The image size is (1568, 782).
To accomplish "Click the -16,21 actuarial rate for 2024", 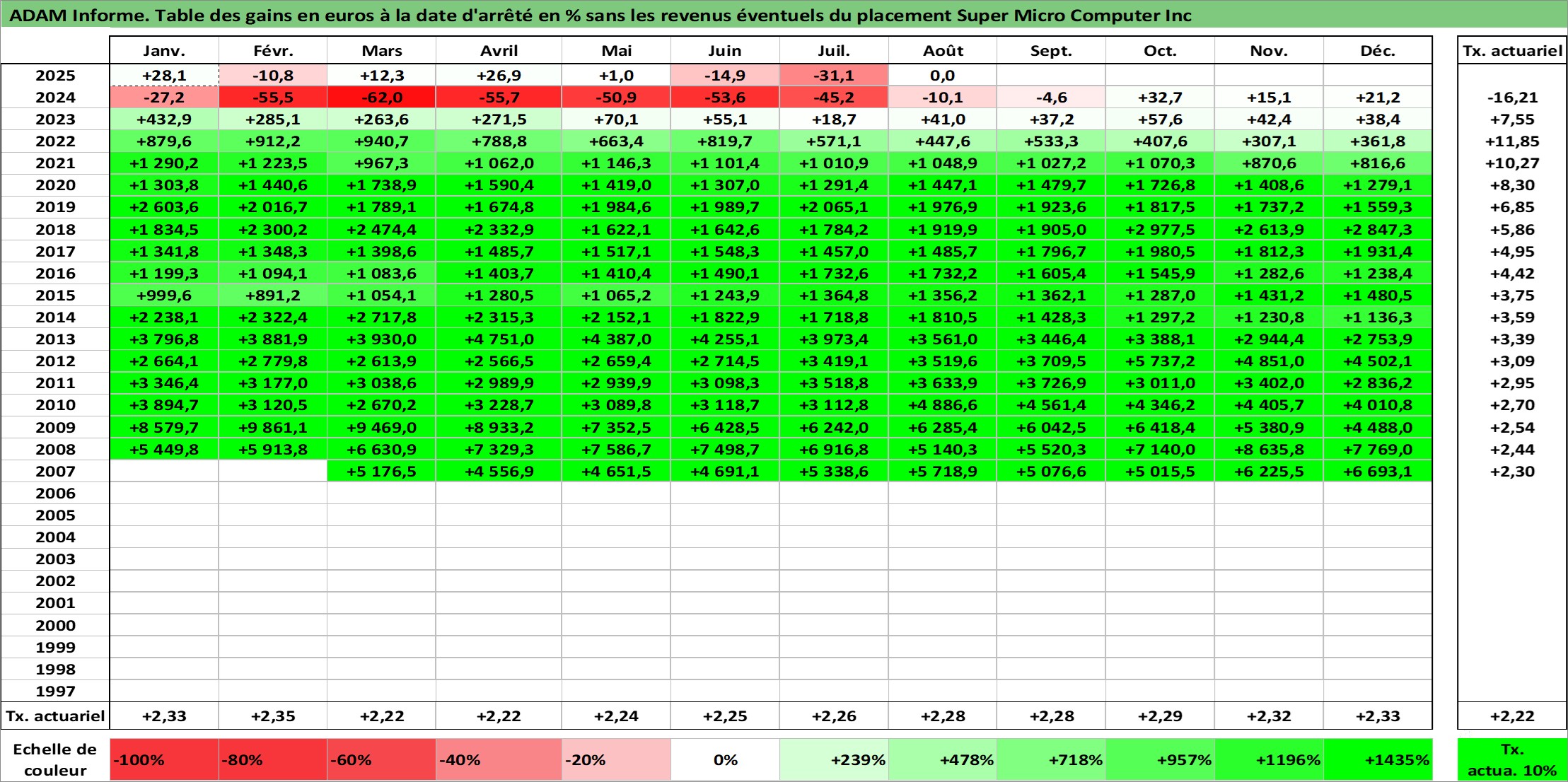I will 1512,98.
